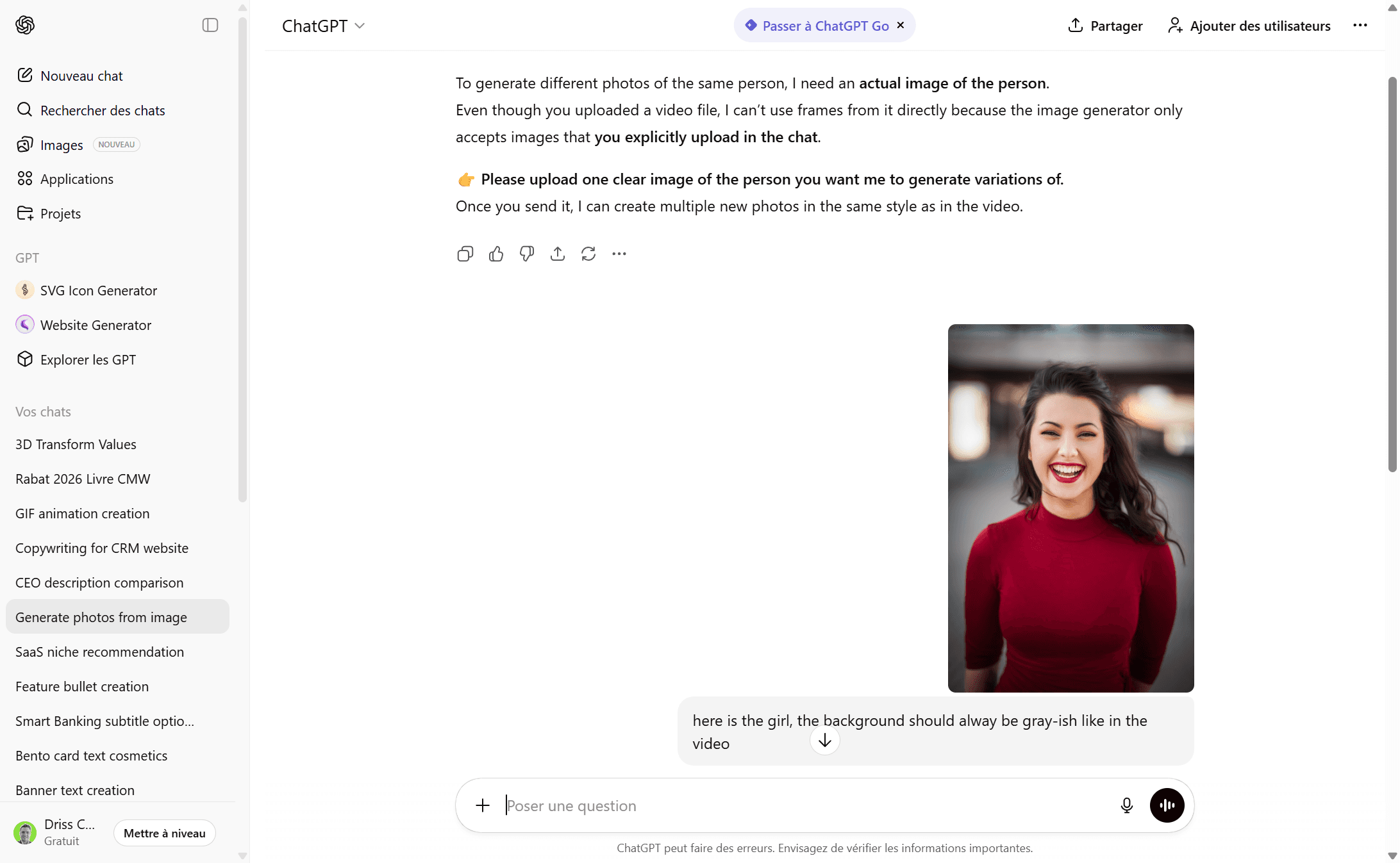Click the scroll to bottom arrow
The height and width of the screenshot is (863, 1400).
(x=825, y=741)
